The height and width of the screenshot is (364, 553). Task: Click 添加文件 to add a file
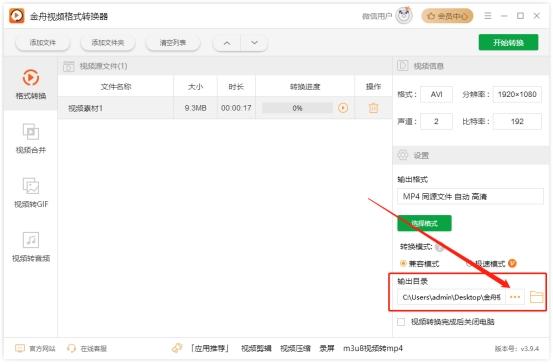(43, 43)
